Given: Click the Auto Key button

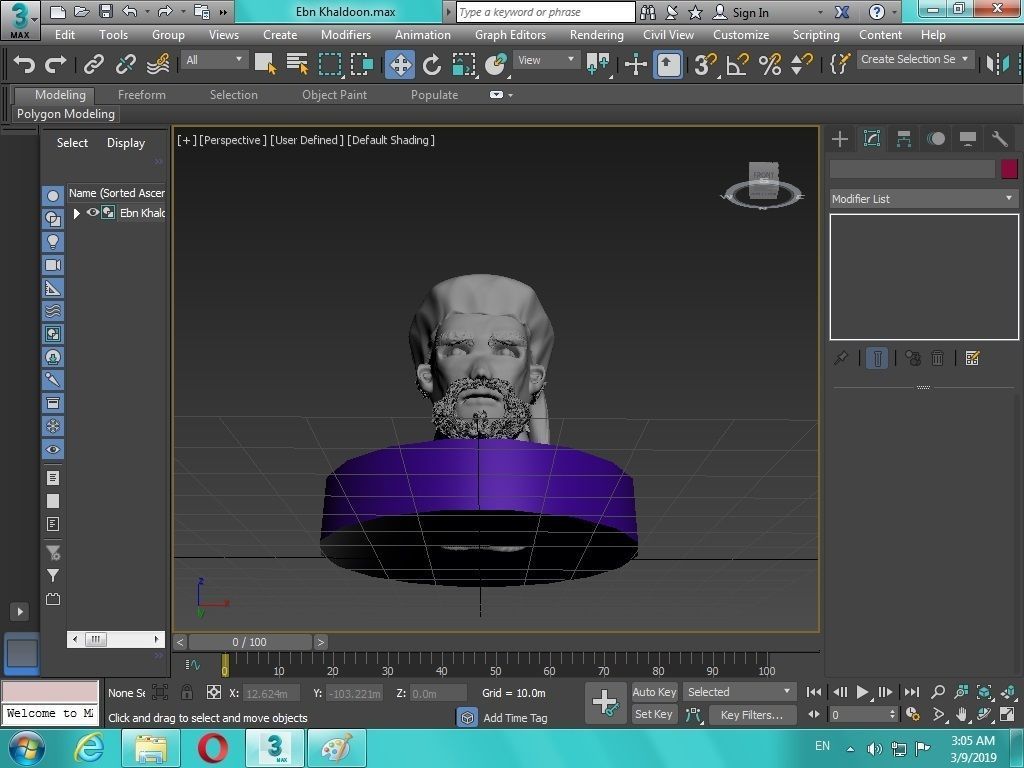Looking at the screenshot, I should click(654, 692).
